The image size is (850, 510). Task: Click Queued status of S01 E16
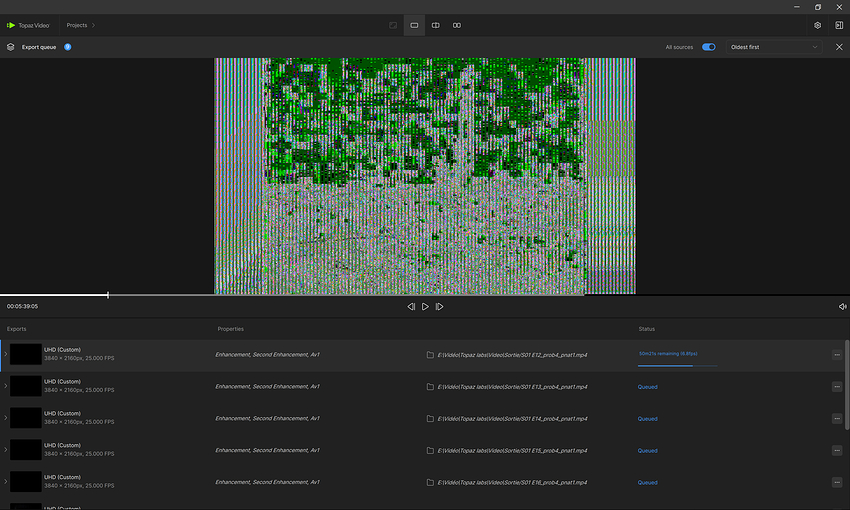pos(647,482)
